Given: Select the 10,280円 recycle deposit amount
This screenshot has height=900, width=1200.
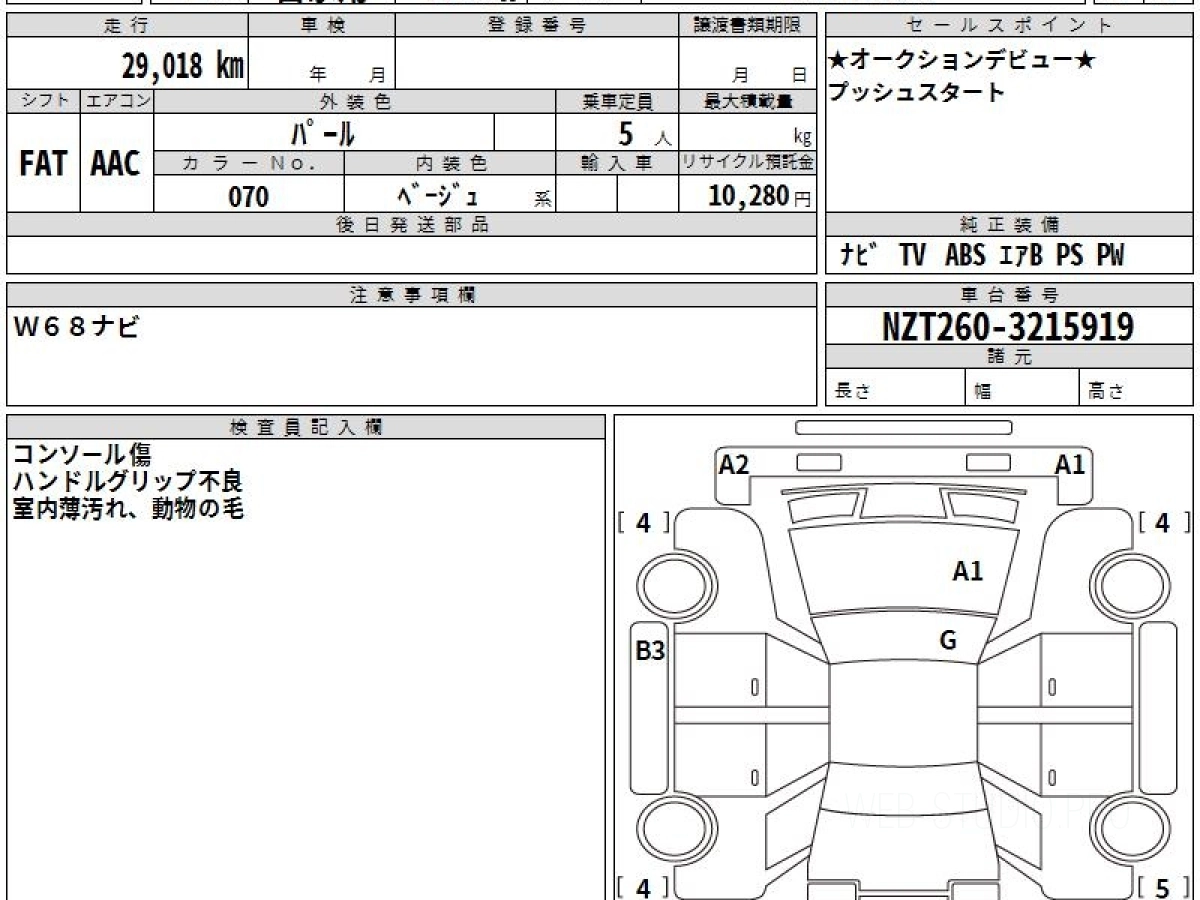Looking at the screenshot, I should click(761, 196).
